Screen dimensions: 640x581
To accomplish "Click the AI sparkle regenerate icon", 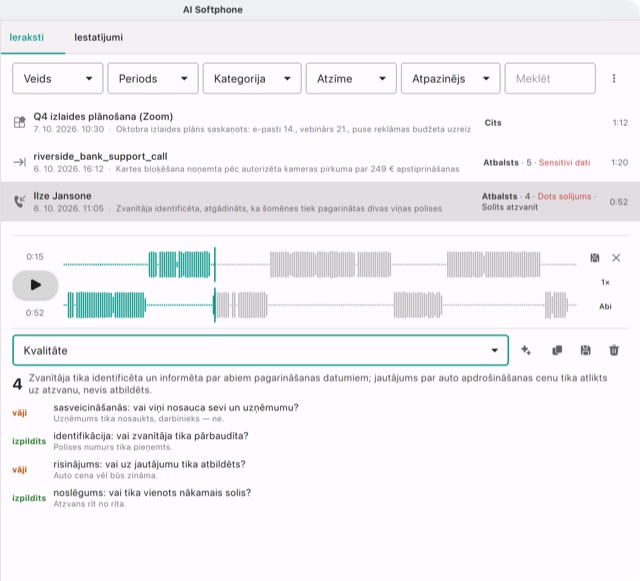I will tap(526, 350).
